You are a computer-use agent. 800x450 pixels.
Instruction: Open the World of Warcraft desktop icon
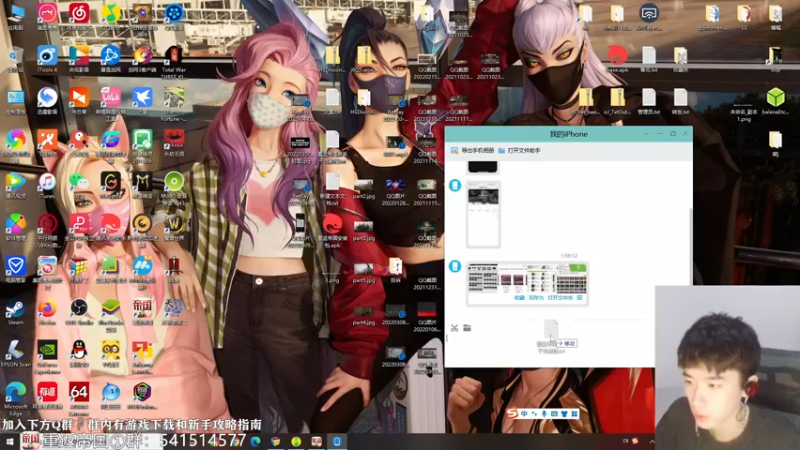click(x=173, y=228)
